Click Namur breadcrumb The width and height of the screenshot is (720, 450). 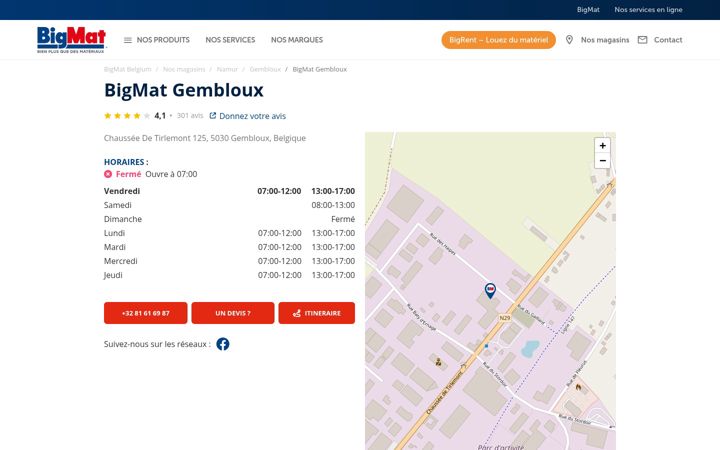227,69
